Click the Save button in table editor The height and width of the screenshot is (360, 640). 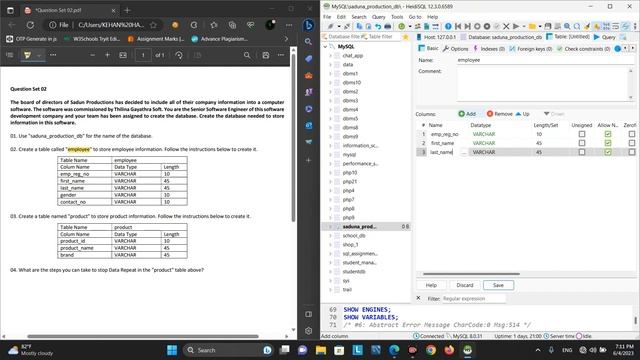pyautogui.click(x=498, y=285)
